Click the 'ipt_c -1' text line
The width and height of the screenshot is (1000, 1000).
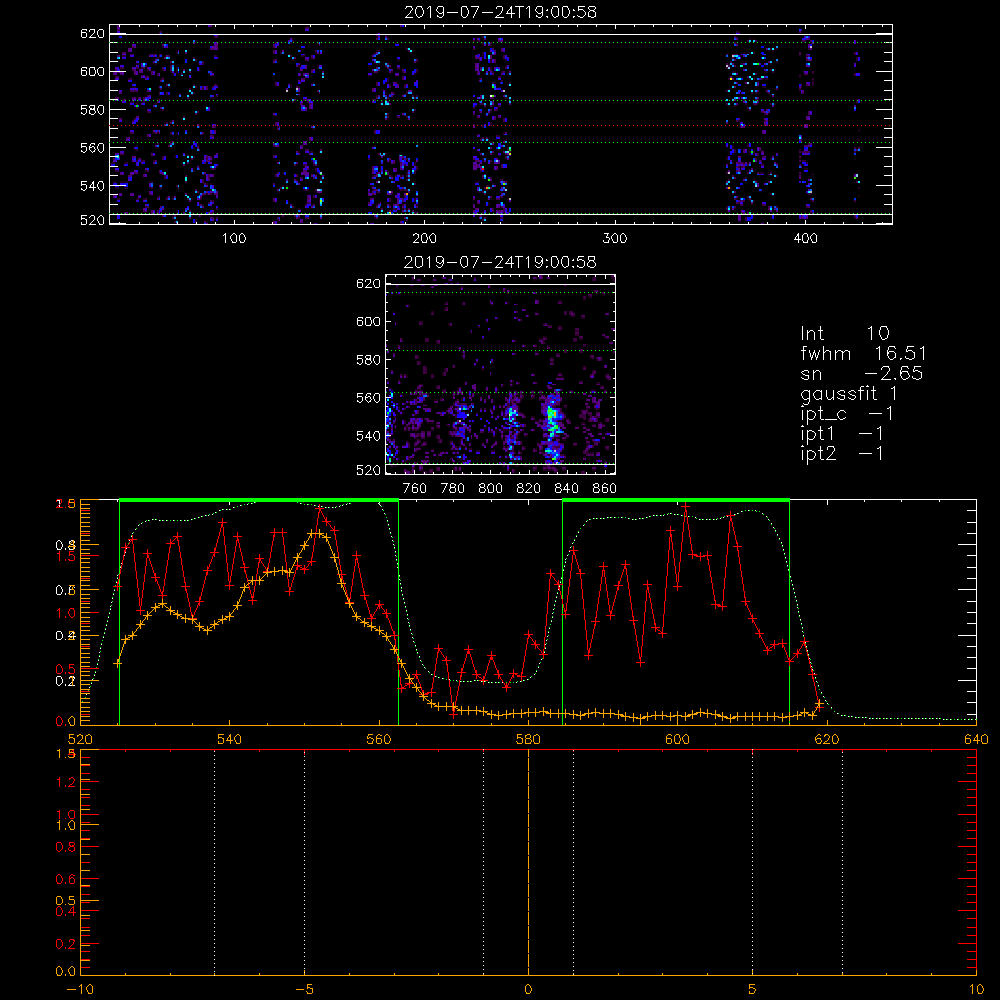847,415
